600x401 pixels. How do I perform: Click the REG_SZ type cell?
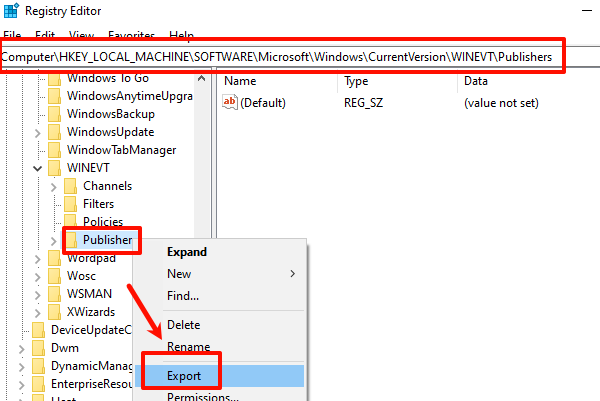(x=364, y=103)
